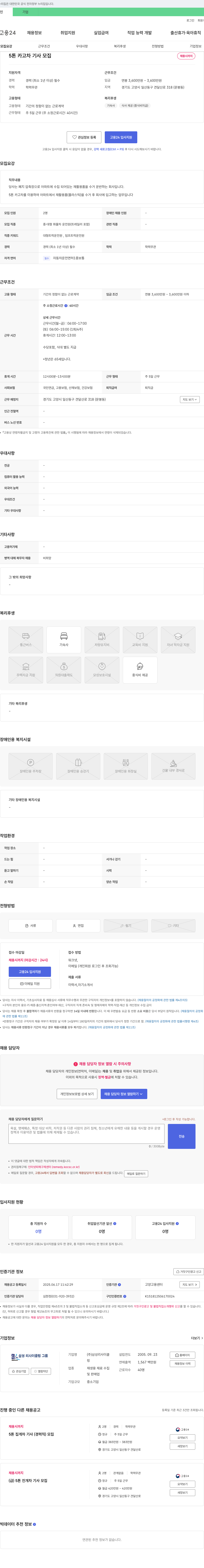Click the 장애인용 승강기 icon

(x=78, y=766)
